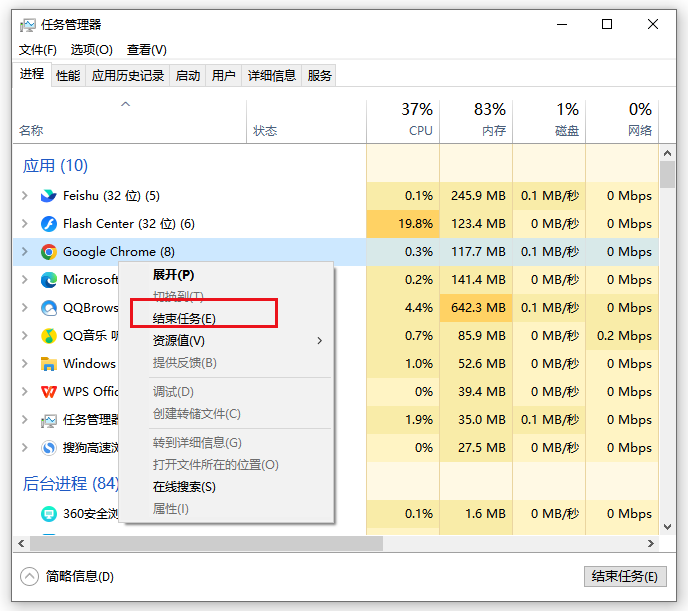Switch to the 应用历史记录 tab
The height and width of the screenshot is (611, 688).
[128, 75]
